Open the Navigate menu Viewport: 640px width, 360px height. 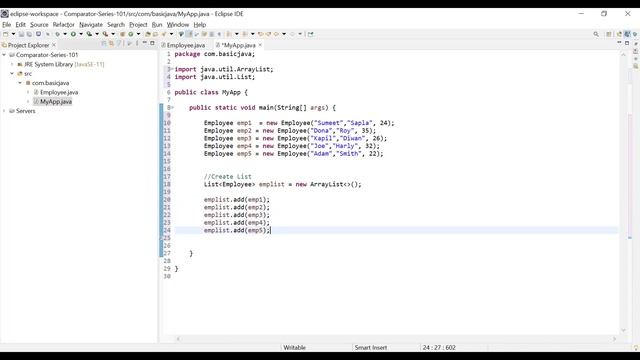[91, 24]
